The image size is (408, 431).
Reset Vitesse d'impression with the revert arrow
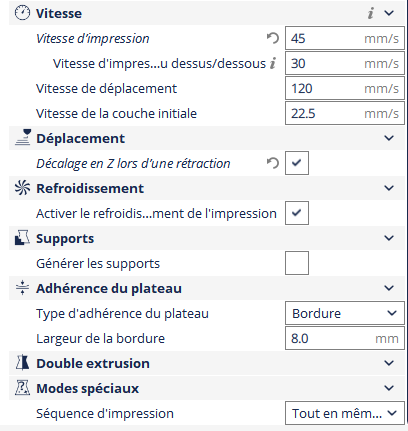[273, 38]
